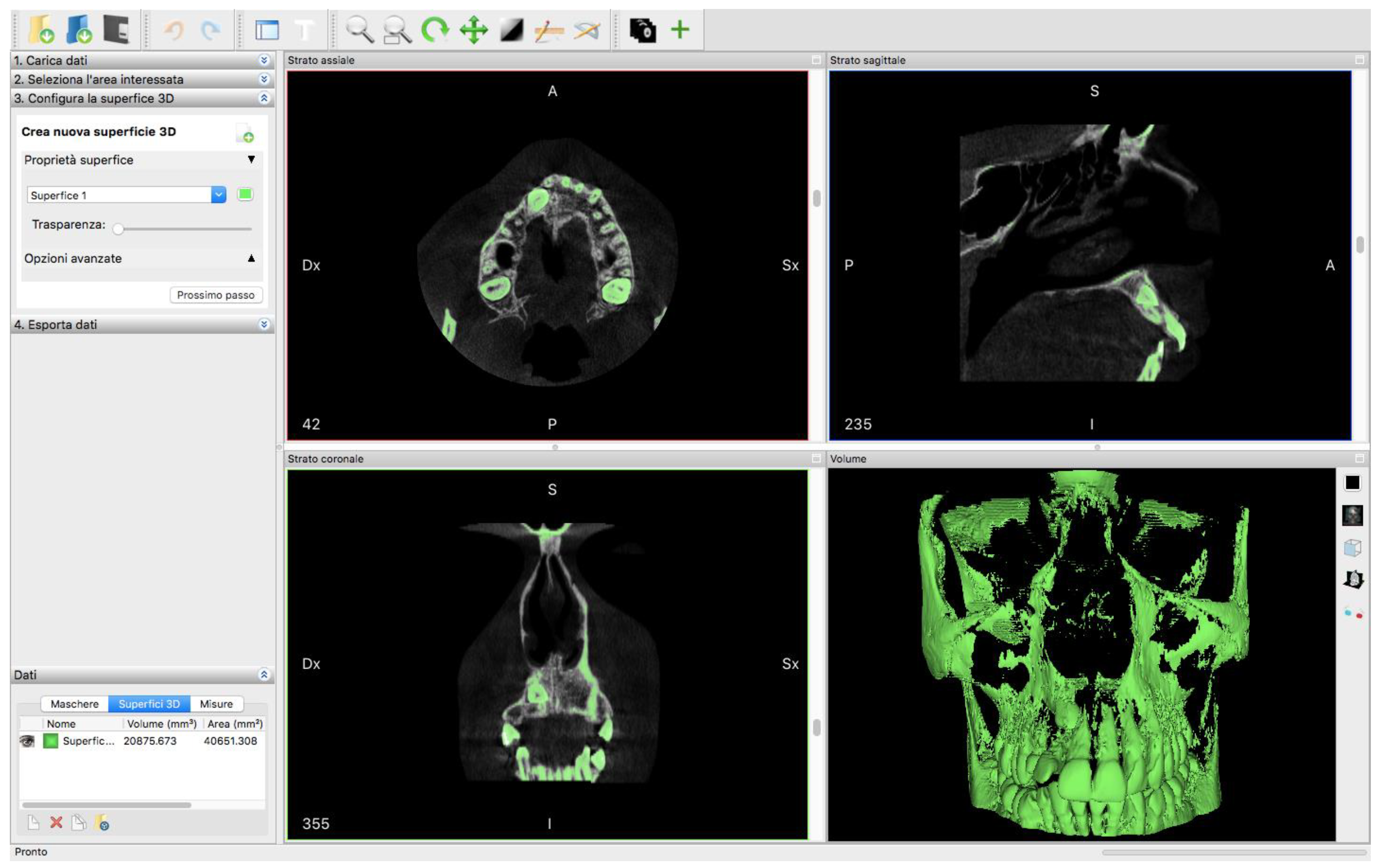Select the green move/pan arrows tool

pyautogui.click(x=474, y=29)
